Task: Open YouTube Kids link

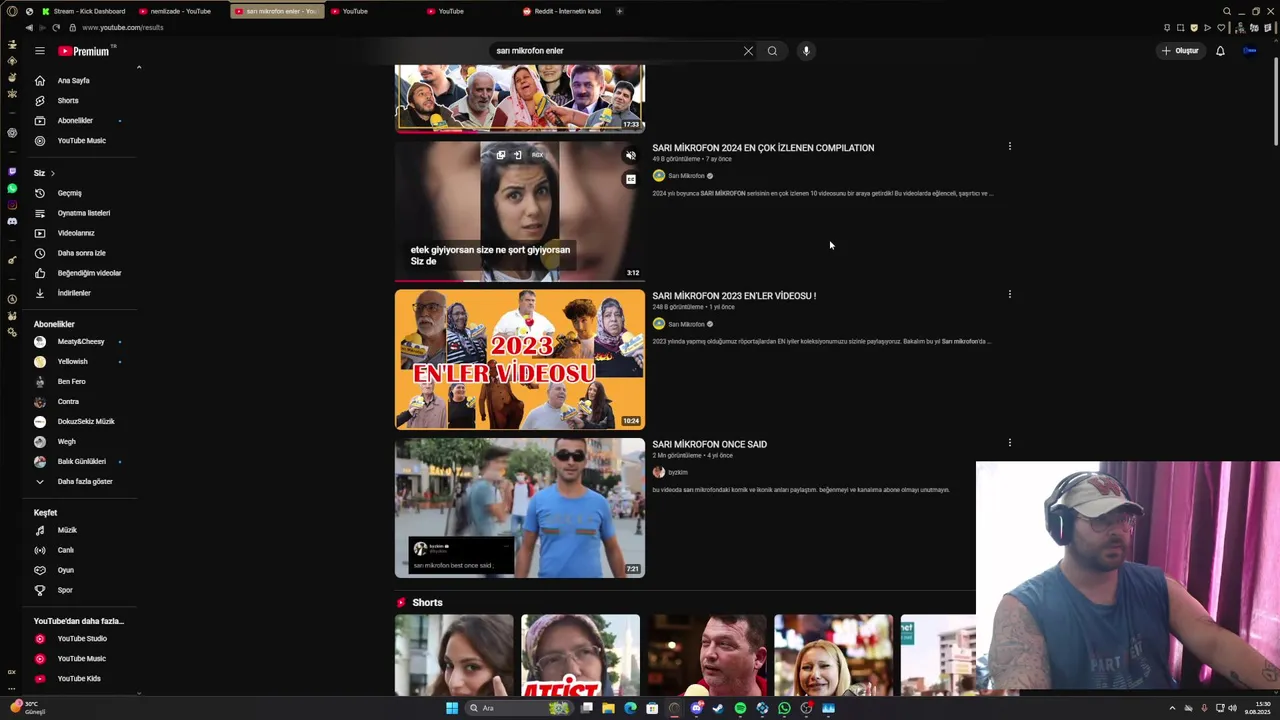Action: (79, 679)
